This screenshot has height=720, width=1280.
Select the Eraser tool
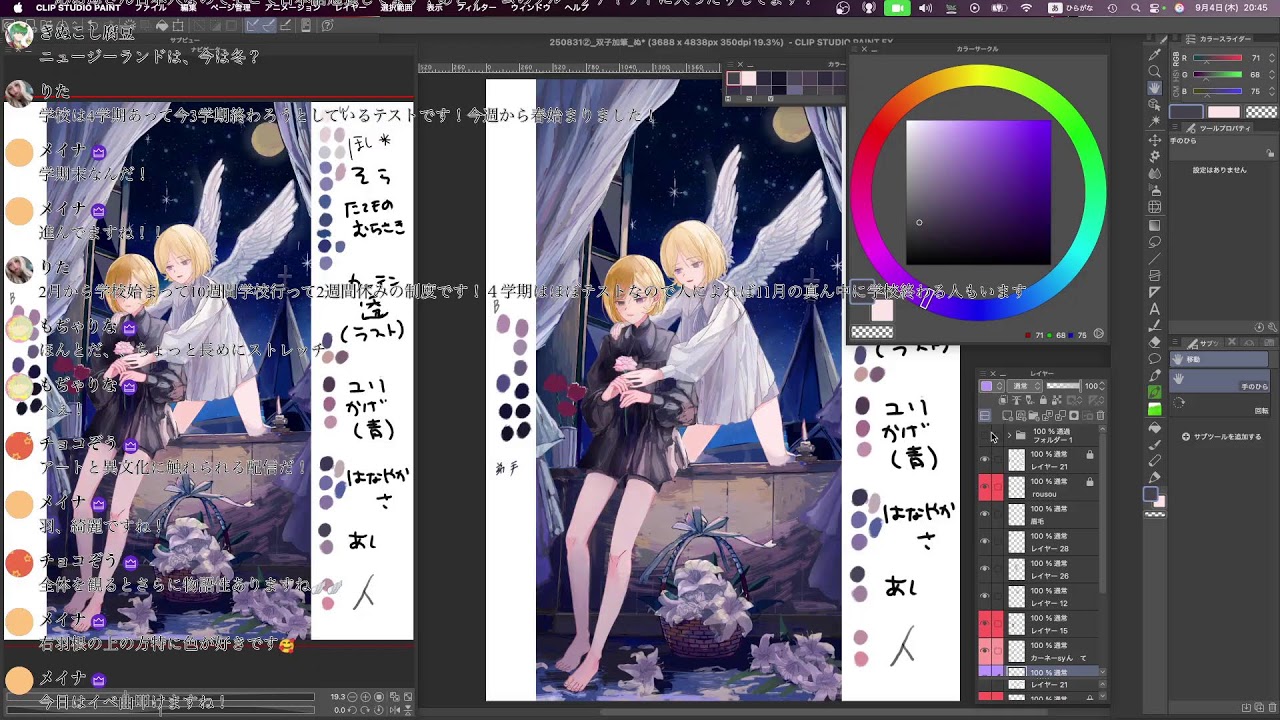coord(1155,342)
